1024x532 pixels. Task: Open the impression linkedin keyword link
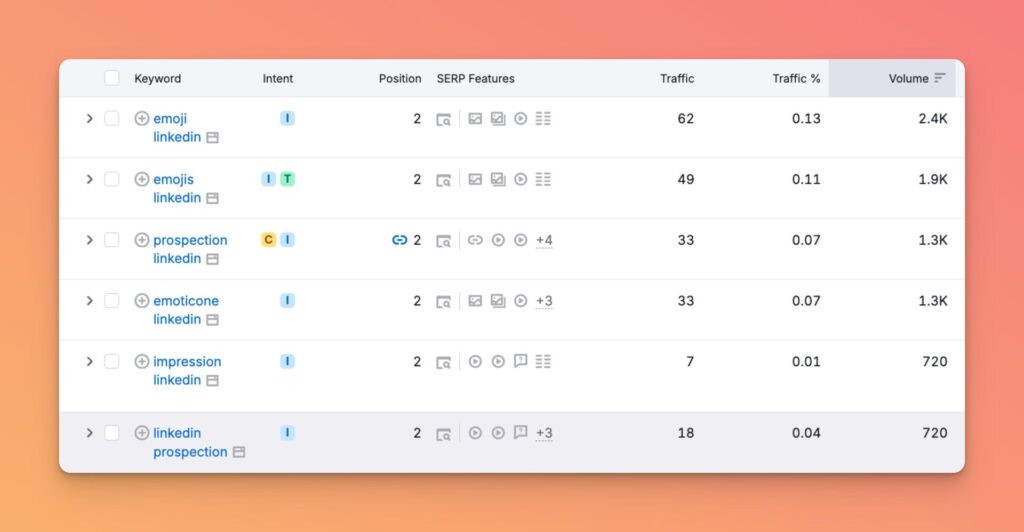(187, 370)
